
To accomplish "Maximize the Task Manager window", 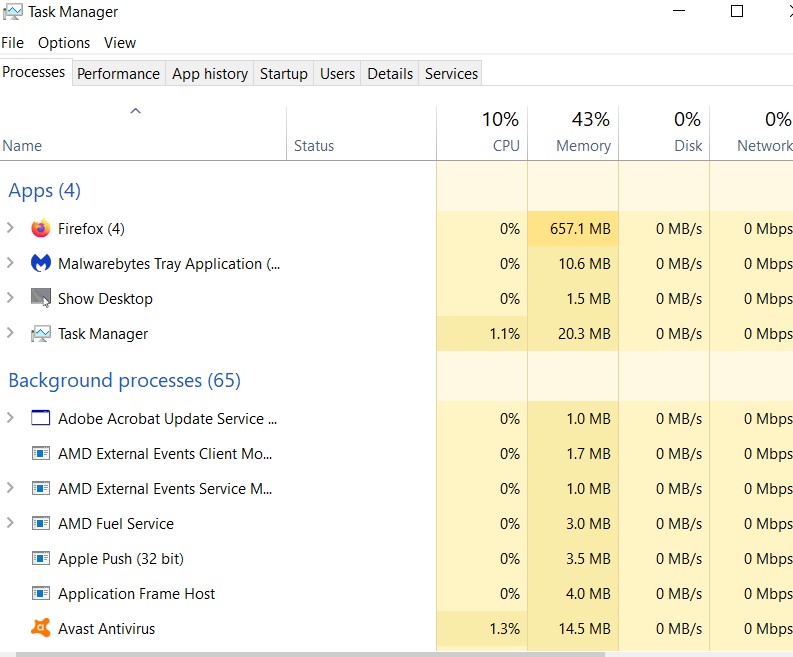I will click(737, 11).
